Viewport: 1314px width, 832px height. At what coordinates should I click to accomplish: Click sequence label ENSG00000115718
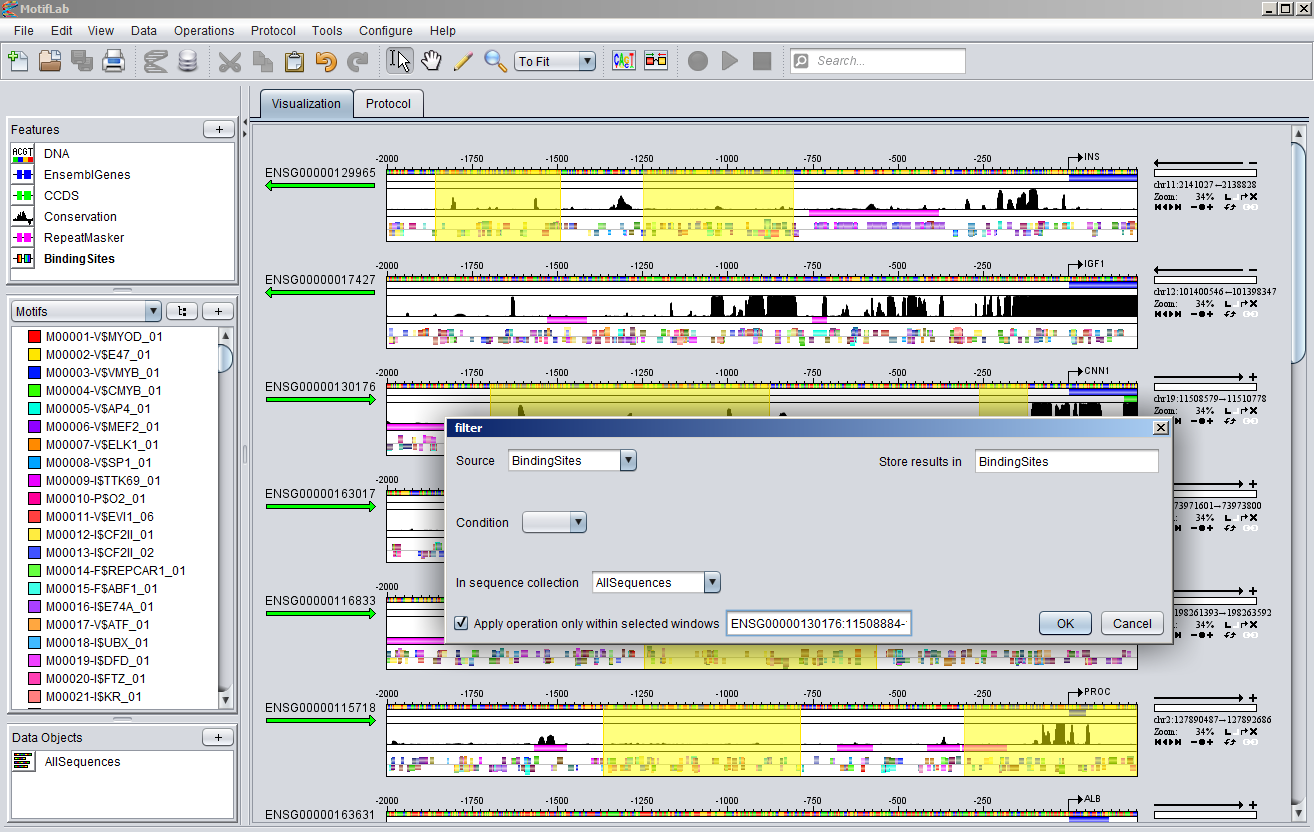tap(320, 707)
